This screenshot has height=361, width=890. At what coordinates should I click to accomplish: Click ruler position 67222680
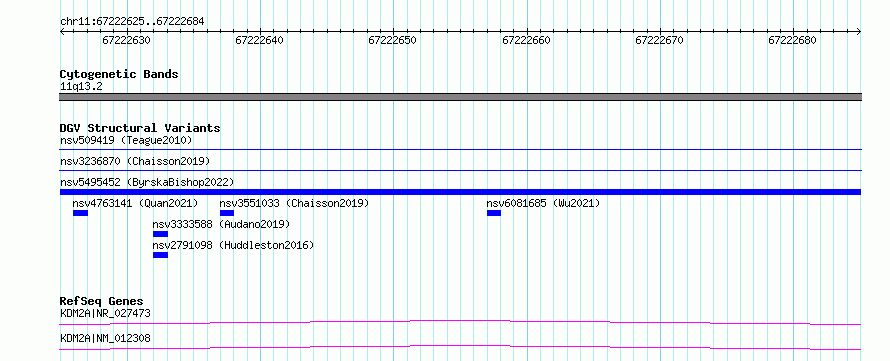click(x=792, y=40)
